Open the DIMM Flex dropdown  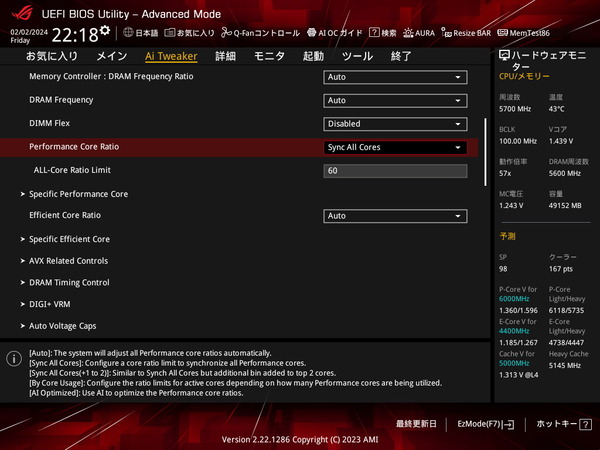pos(395,124)
